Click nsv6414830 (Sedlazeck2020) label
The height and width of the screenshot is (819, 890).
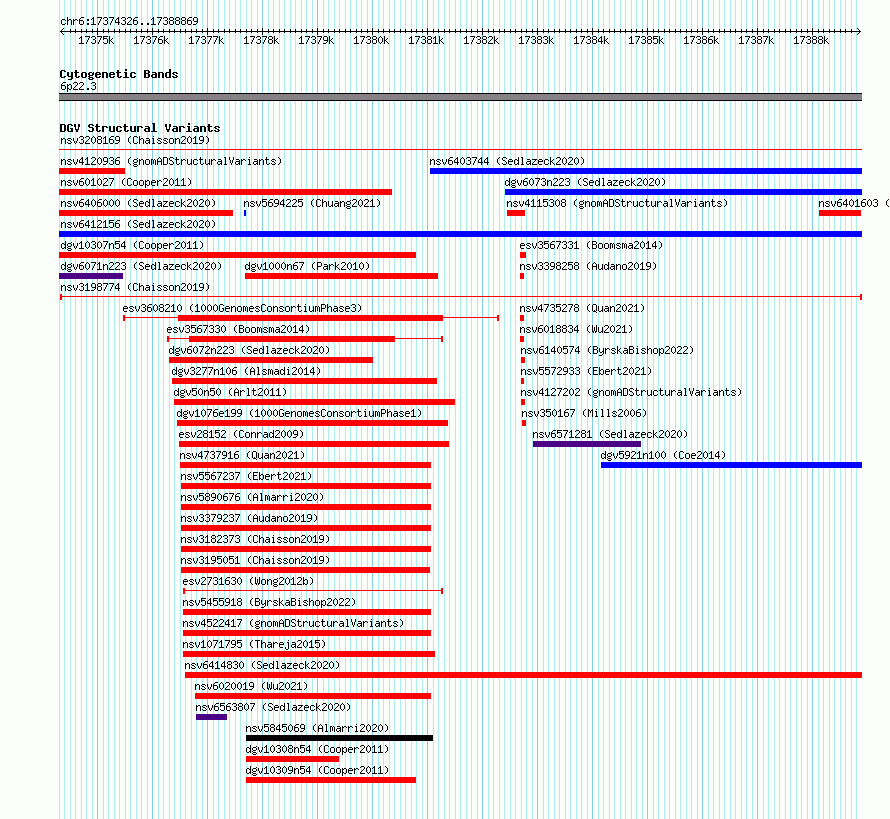click(x=262, y=665)
